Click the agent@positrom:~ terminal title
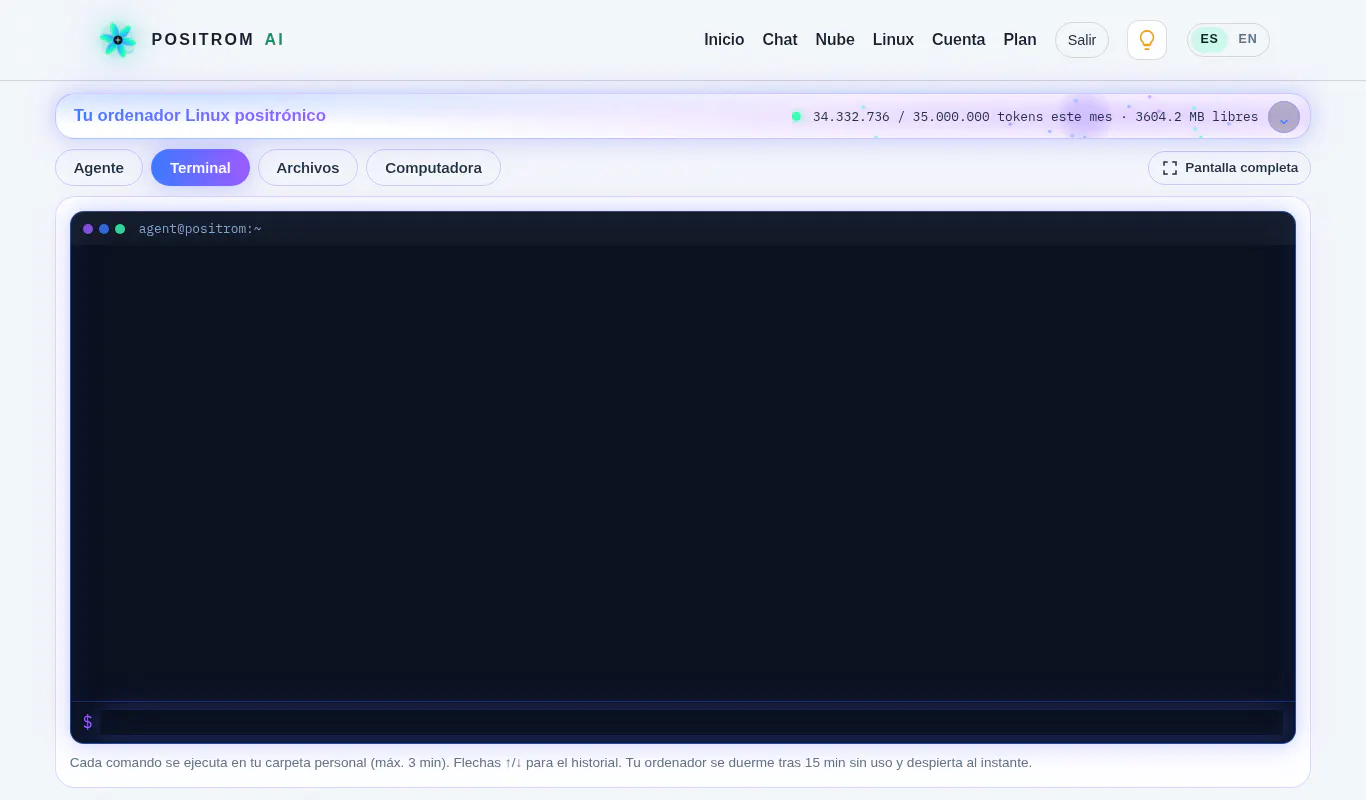1366x800 pixels. (x=200, y=229)
